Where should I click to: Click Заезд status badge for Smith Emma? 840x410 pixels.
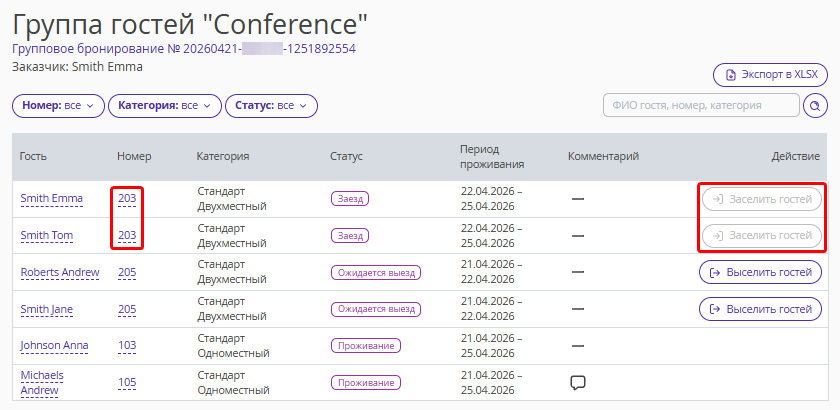coord(350,199)
